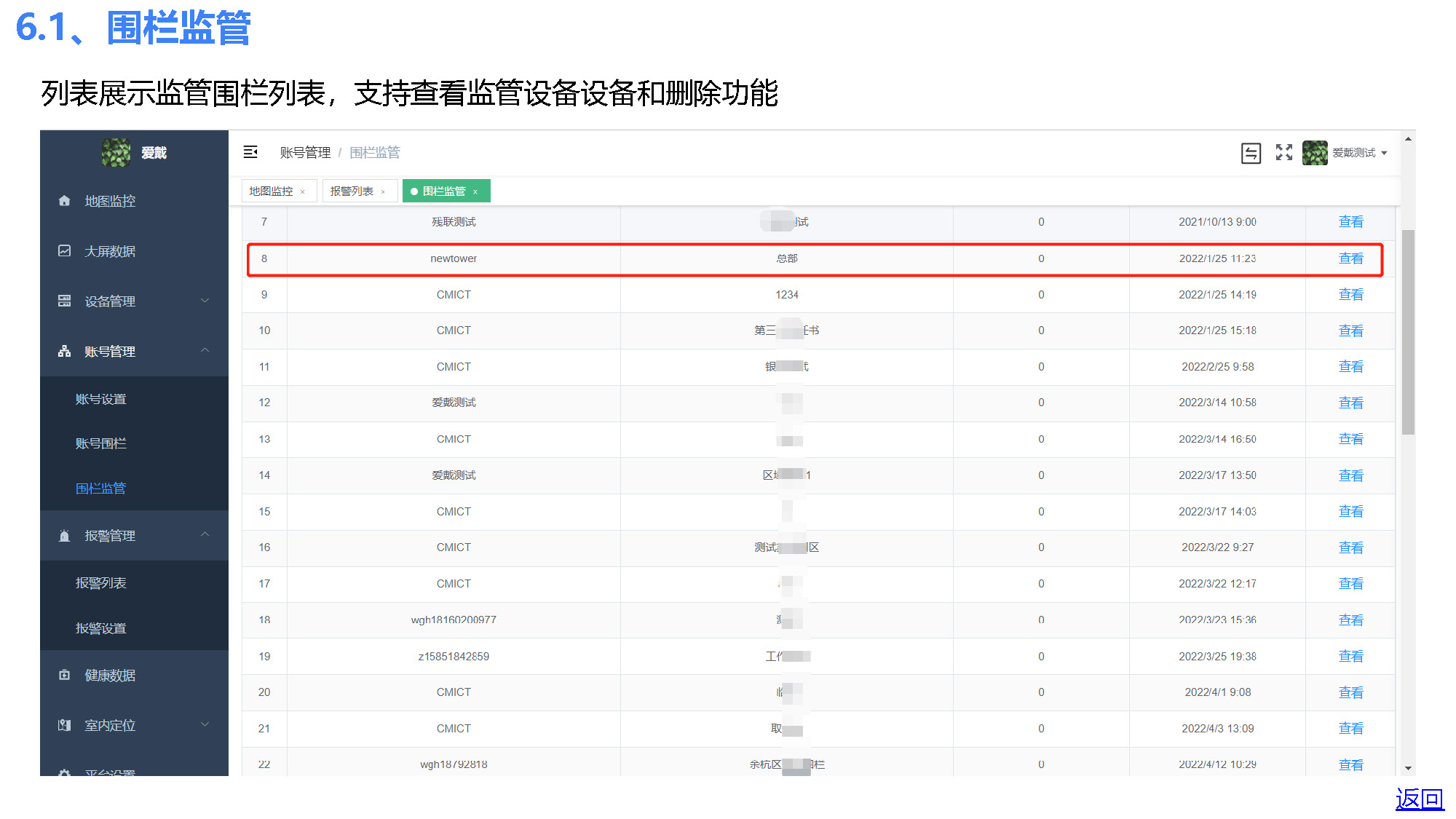Viewport: 1456px width, 819px height.
Task: Click the map icon beside 室内定位
Action: pos(65,726)
